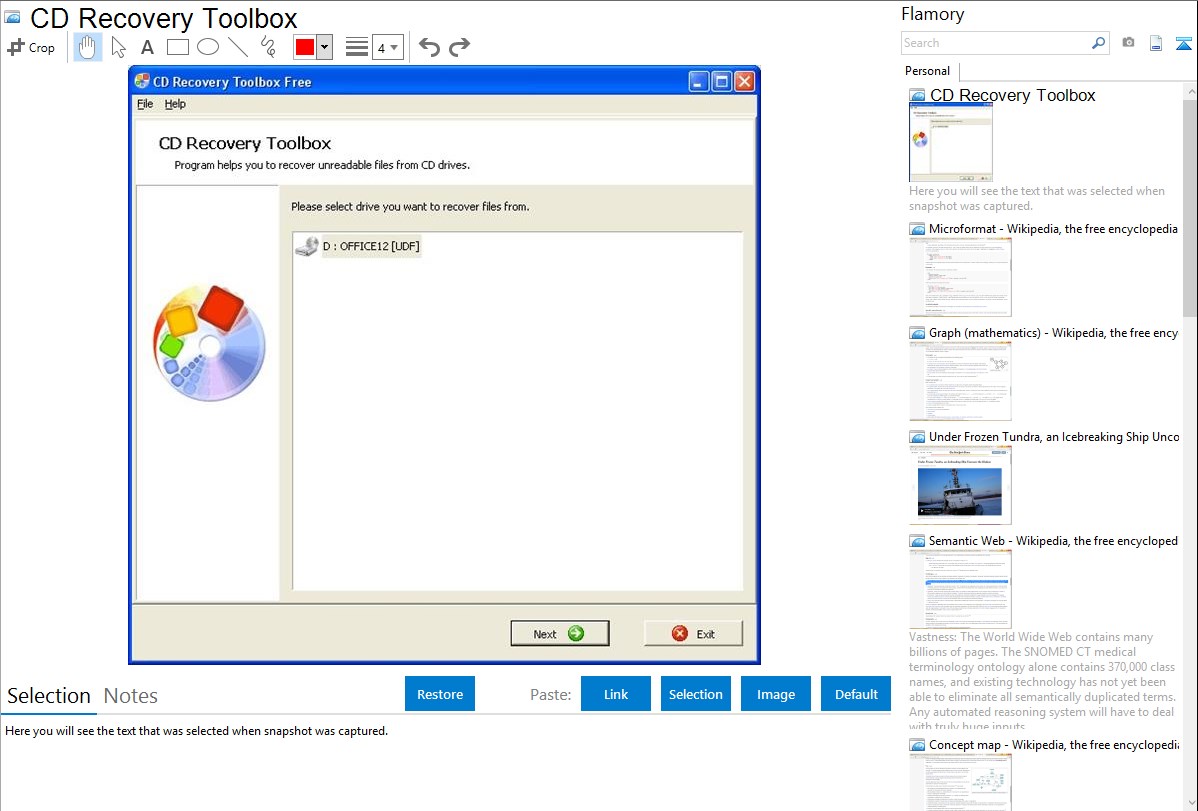1198x811 pixels.
Task: Open the Notes tab
Action: 131,696
